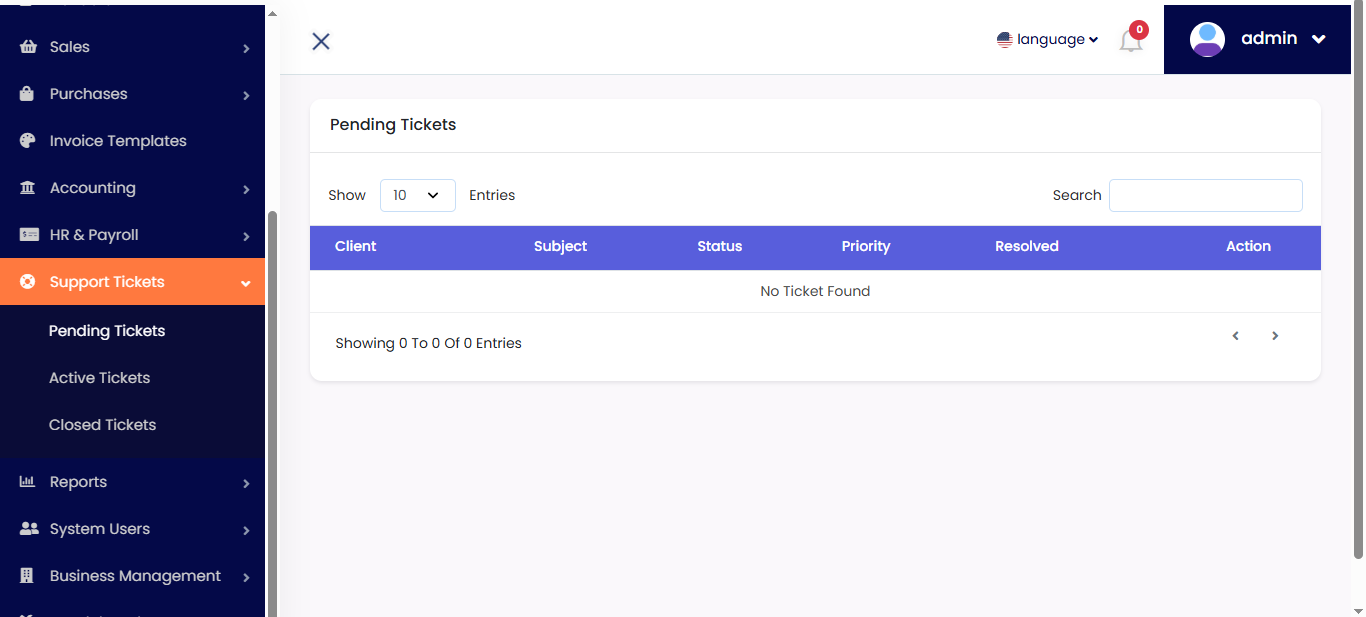The width and height of the screenshot is (1366, 617).
Task: Sort by the Subject column header
Action: pos(560,246)
